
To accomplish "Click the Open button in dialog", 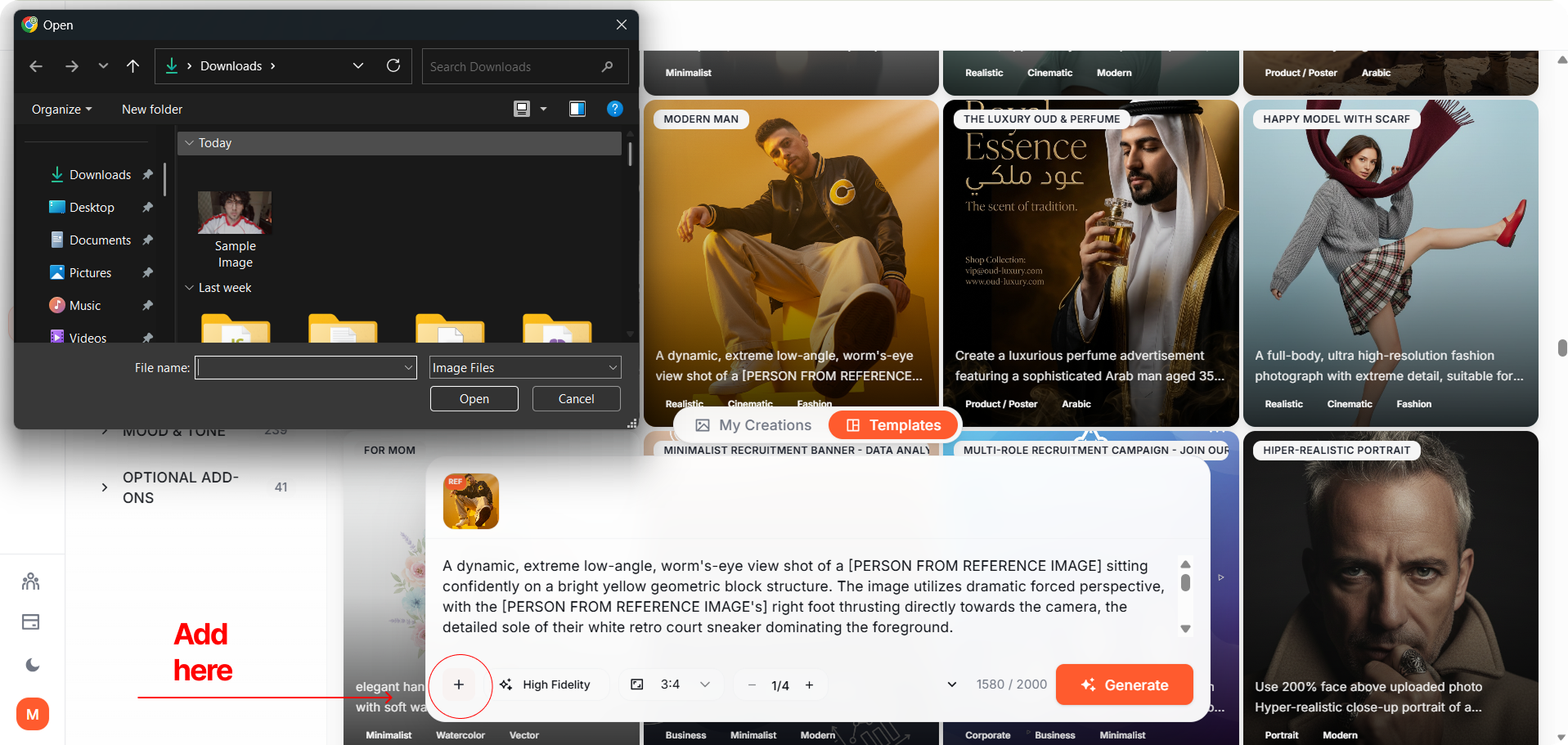I will pos(474,399).
